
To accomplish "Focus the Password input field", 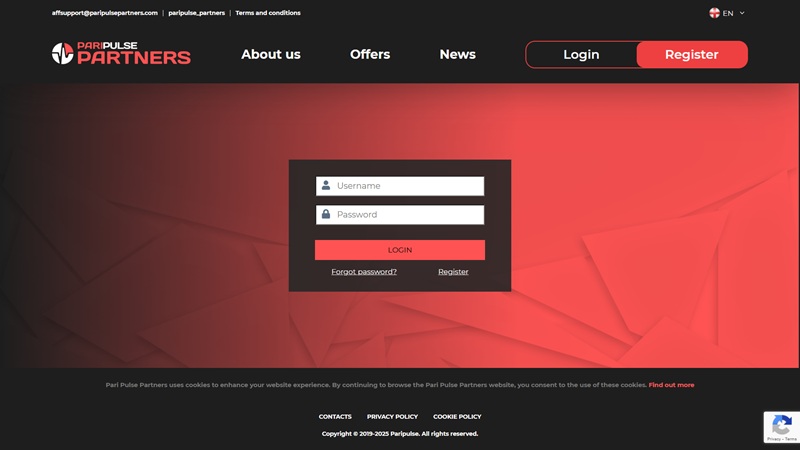I will [400, 215].
